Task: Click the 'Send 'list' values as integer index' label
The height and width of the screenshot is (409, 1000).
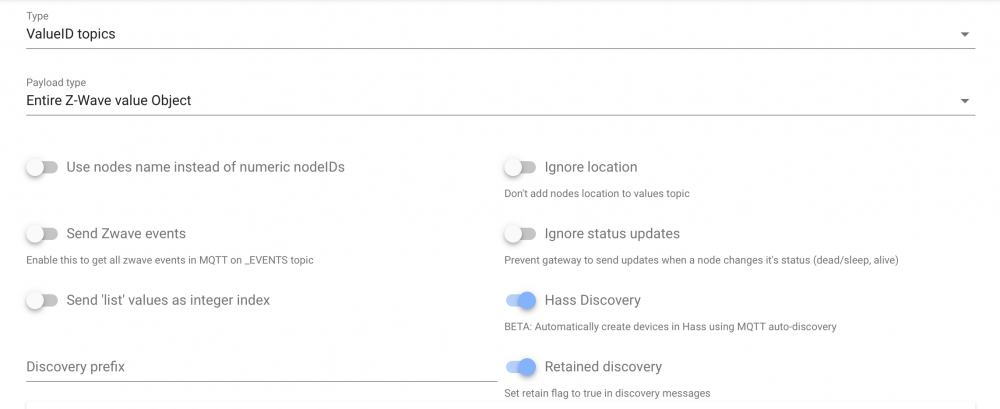Action: coord(168,300)
